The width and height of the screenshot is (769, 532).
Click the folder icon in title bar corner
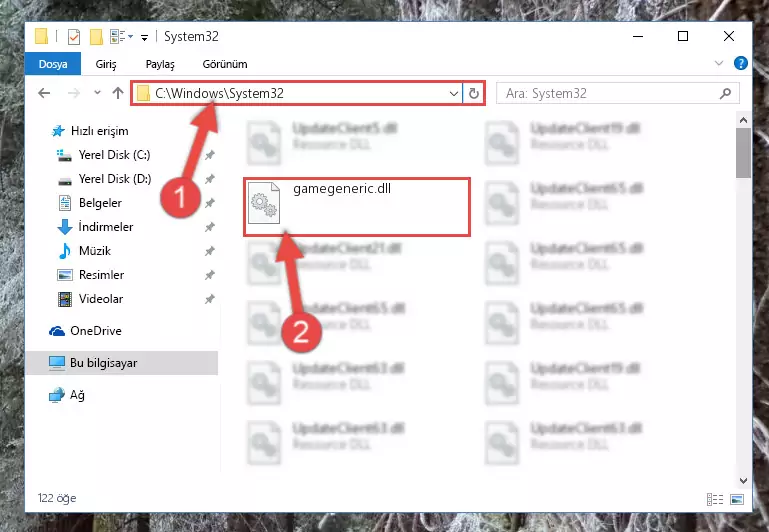pos(42,37)
